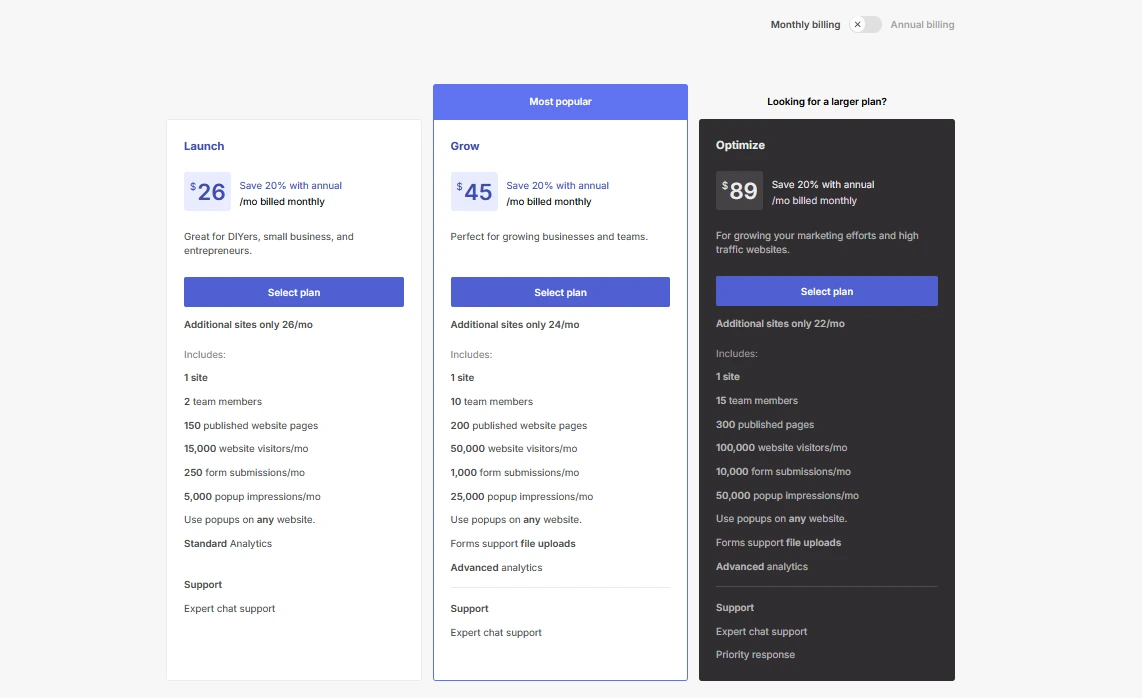Select plan for the Optimize tier
1142x698 pixels.
click(827, 291)
